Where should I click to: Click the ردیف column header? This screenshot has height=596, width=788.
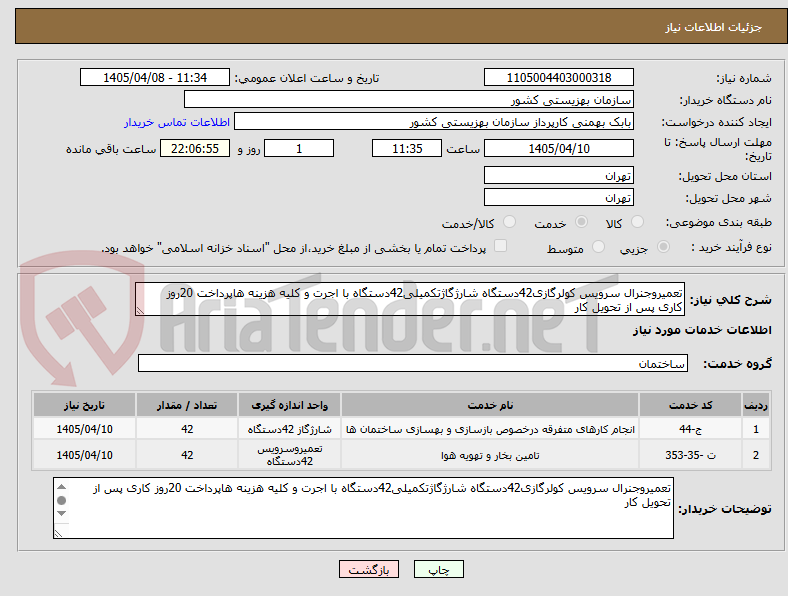point(756,405)
